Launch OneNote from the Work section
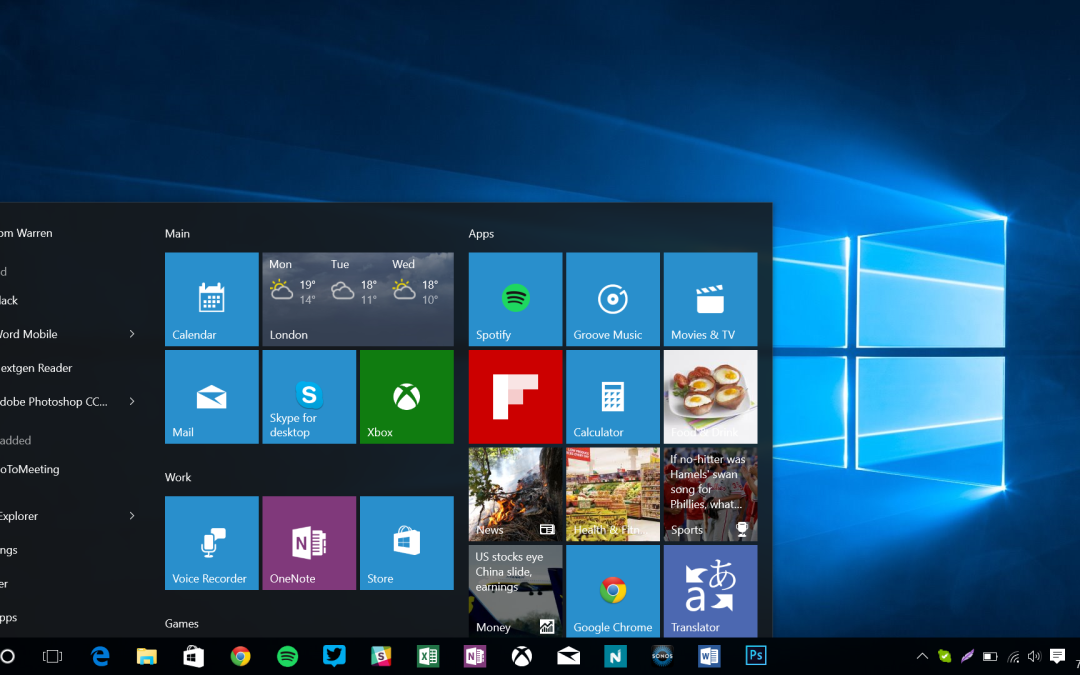Image resolution: width=1080 pixels, height=675 pixels. tap(308, 542)
